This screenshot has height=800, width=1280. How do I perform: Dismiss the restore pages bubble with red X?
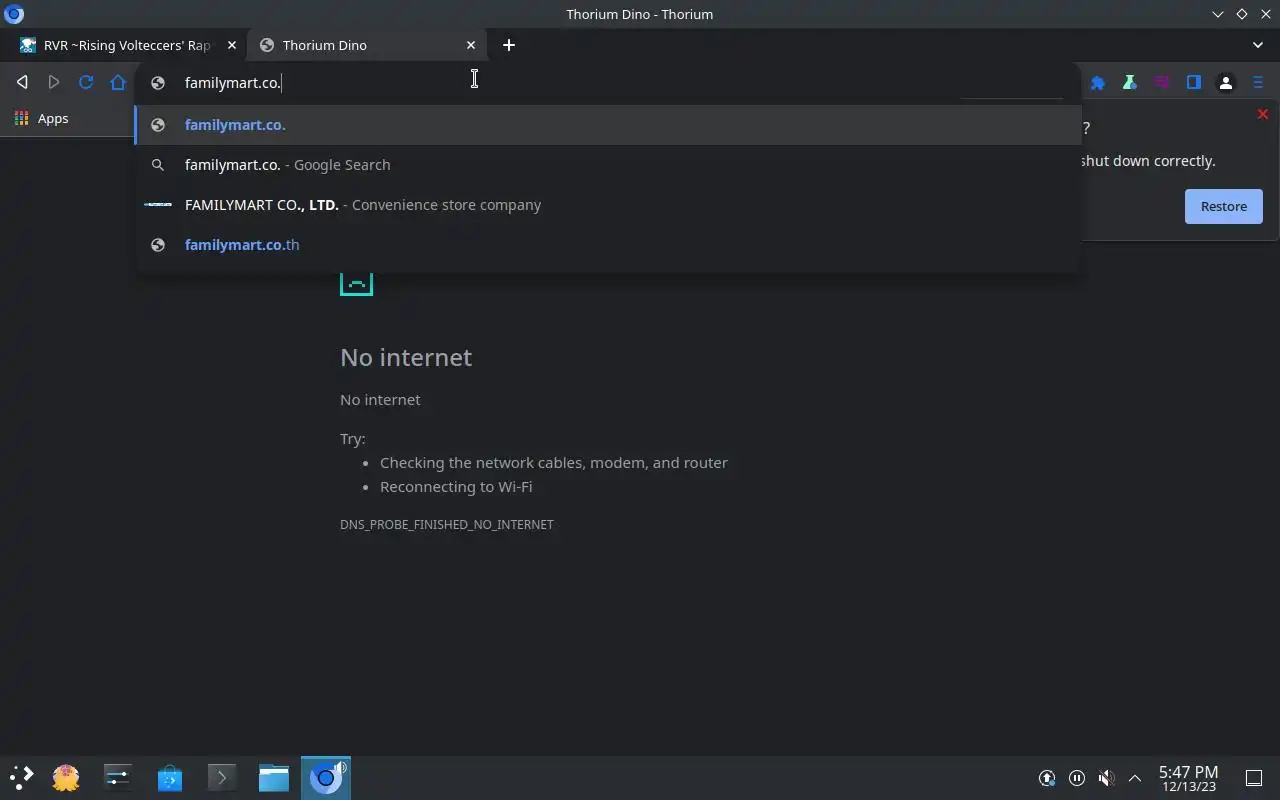(x=1262, y=115)
